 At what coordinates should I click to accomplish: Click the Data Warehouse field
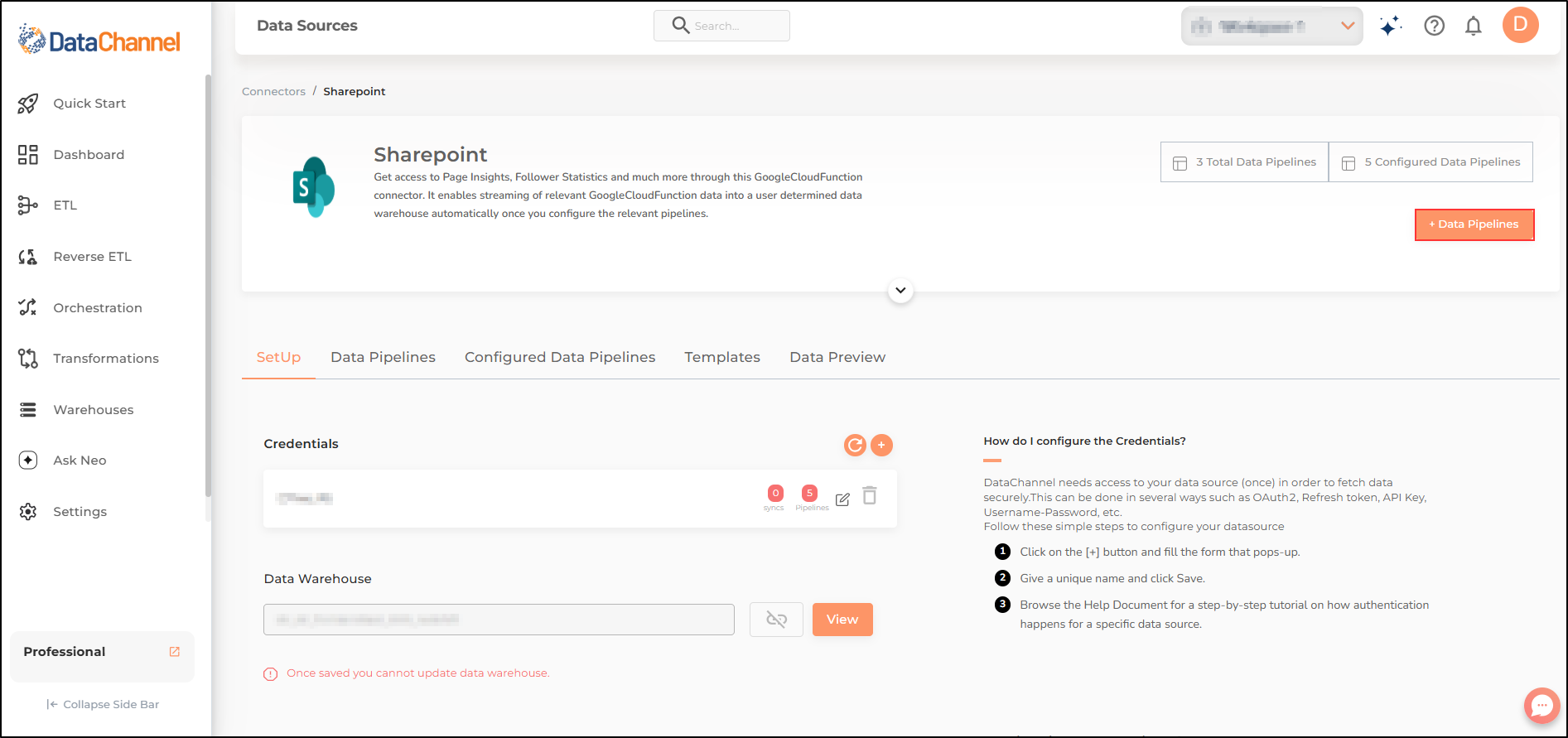[x=499, y=620]
